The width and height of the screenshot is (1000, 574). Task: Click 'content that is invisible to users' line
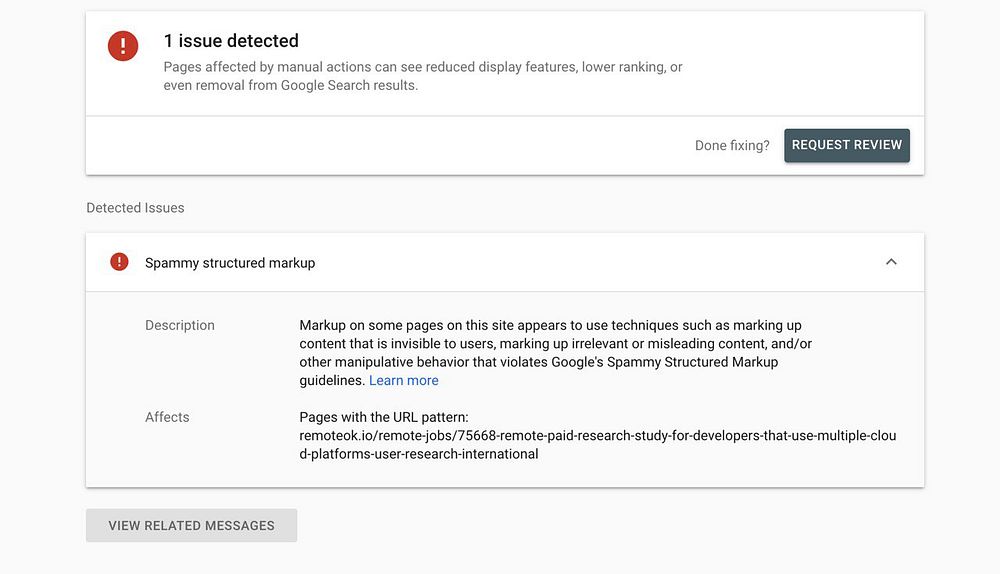point(555,344)
